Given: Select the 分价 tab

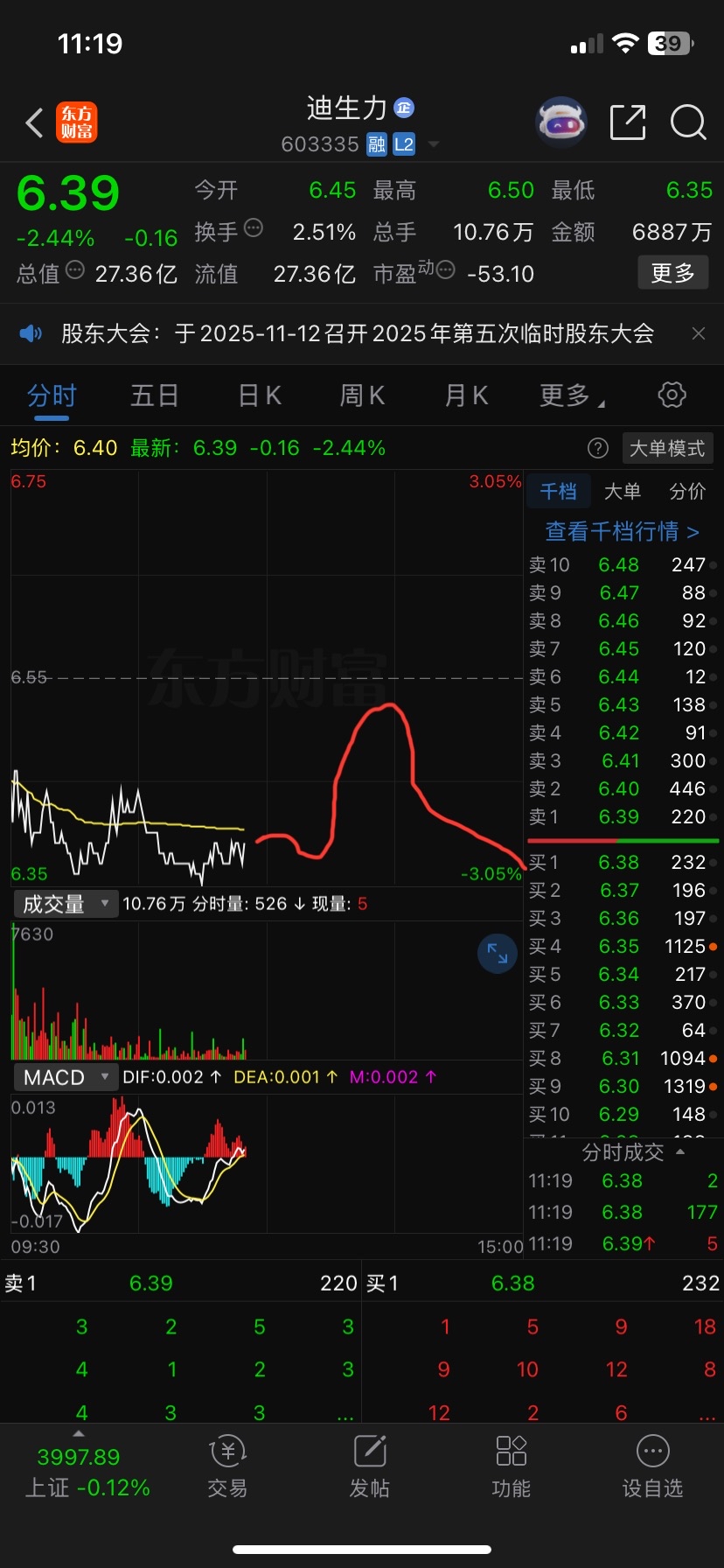Looking at the screenshot, I should (687, 491).
